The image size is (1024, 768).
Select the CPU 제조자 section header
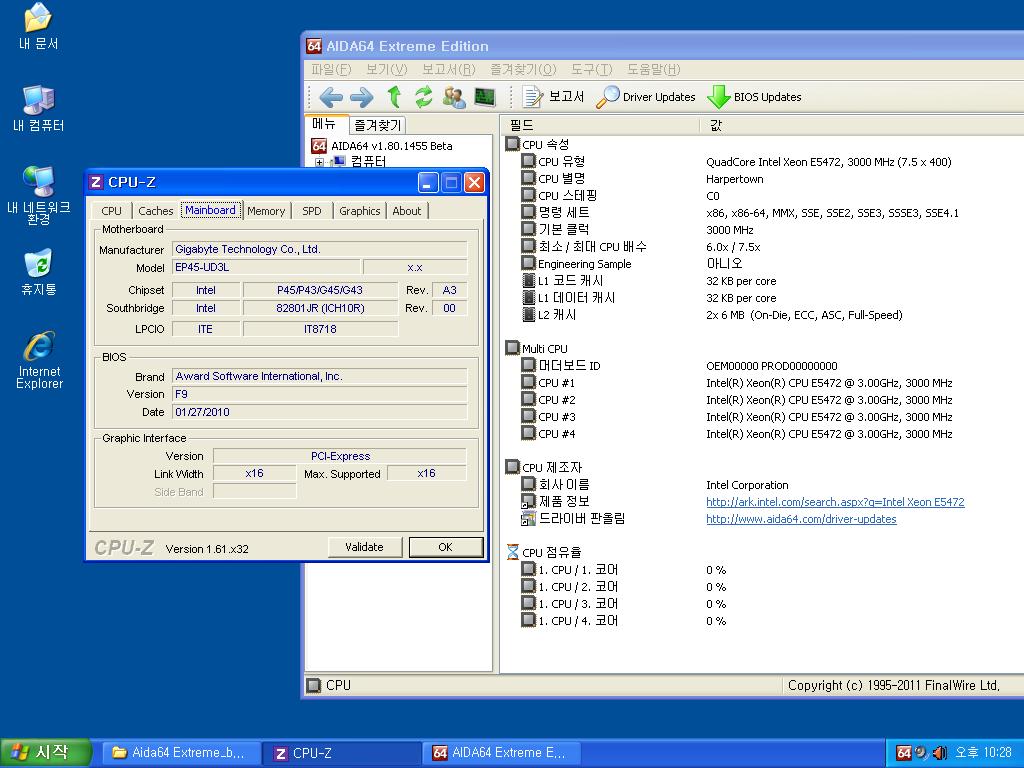(x=544, y=468)
